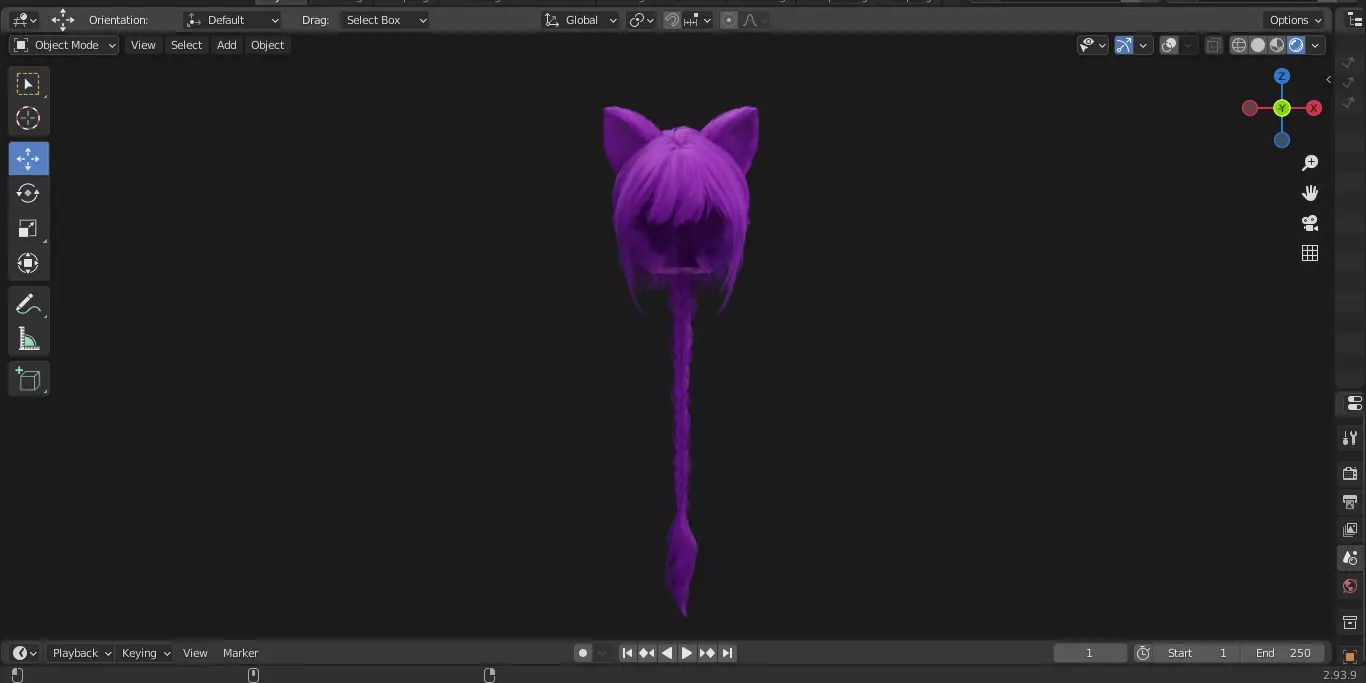The height and width of the screenshot is (683, 1366).
Task: Open the Drag Select Box dropdown
Action: (x=384, y=20)
